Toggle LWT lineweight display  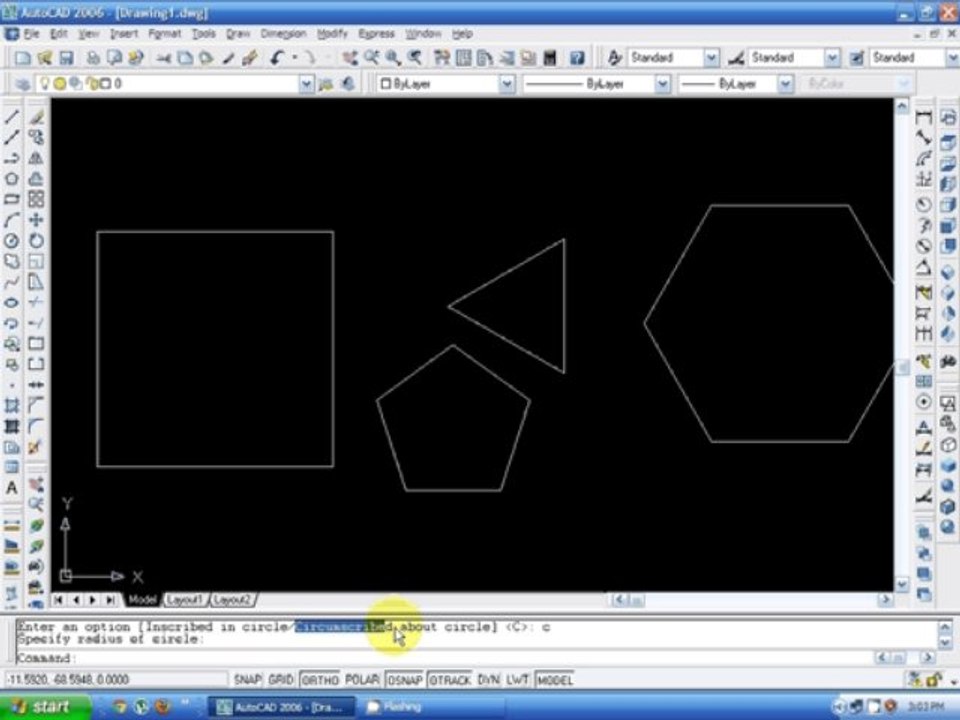517,680
